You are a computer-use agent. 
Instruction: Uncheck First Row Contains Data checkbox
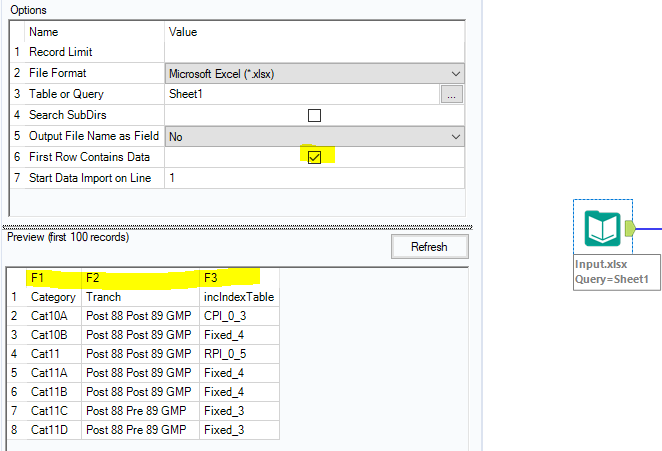point(314,157)
